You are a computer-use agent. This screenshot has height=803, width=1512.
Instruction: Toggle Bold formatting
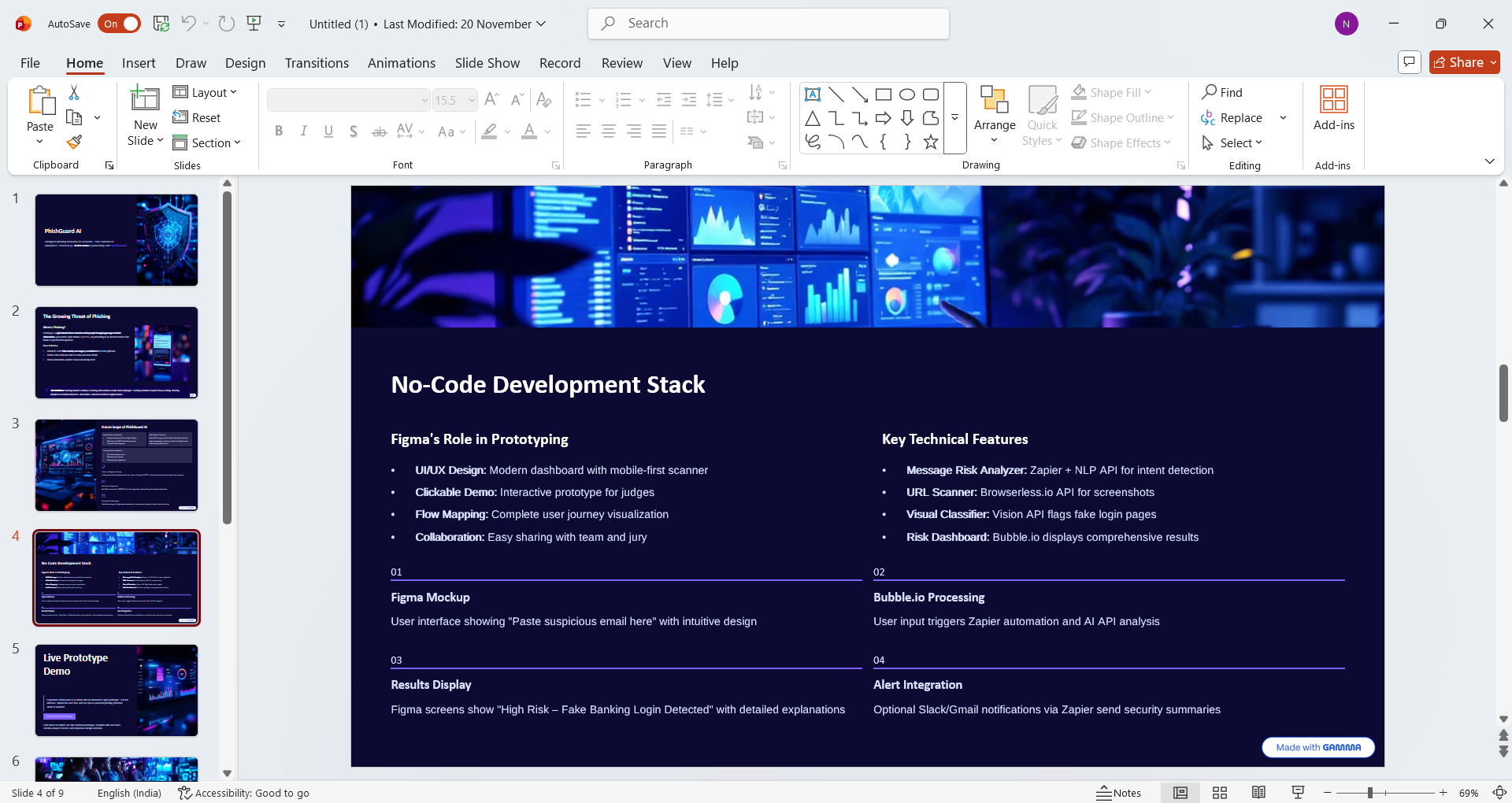279,131
